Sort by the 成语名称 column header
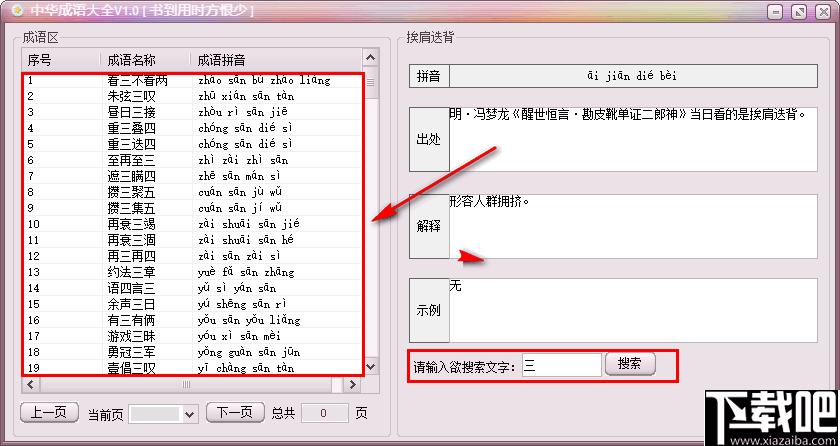This screenshot has height=446, width=840. click(145, 60)
